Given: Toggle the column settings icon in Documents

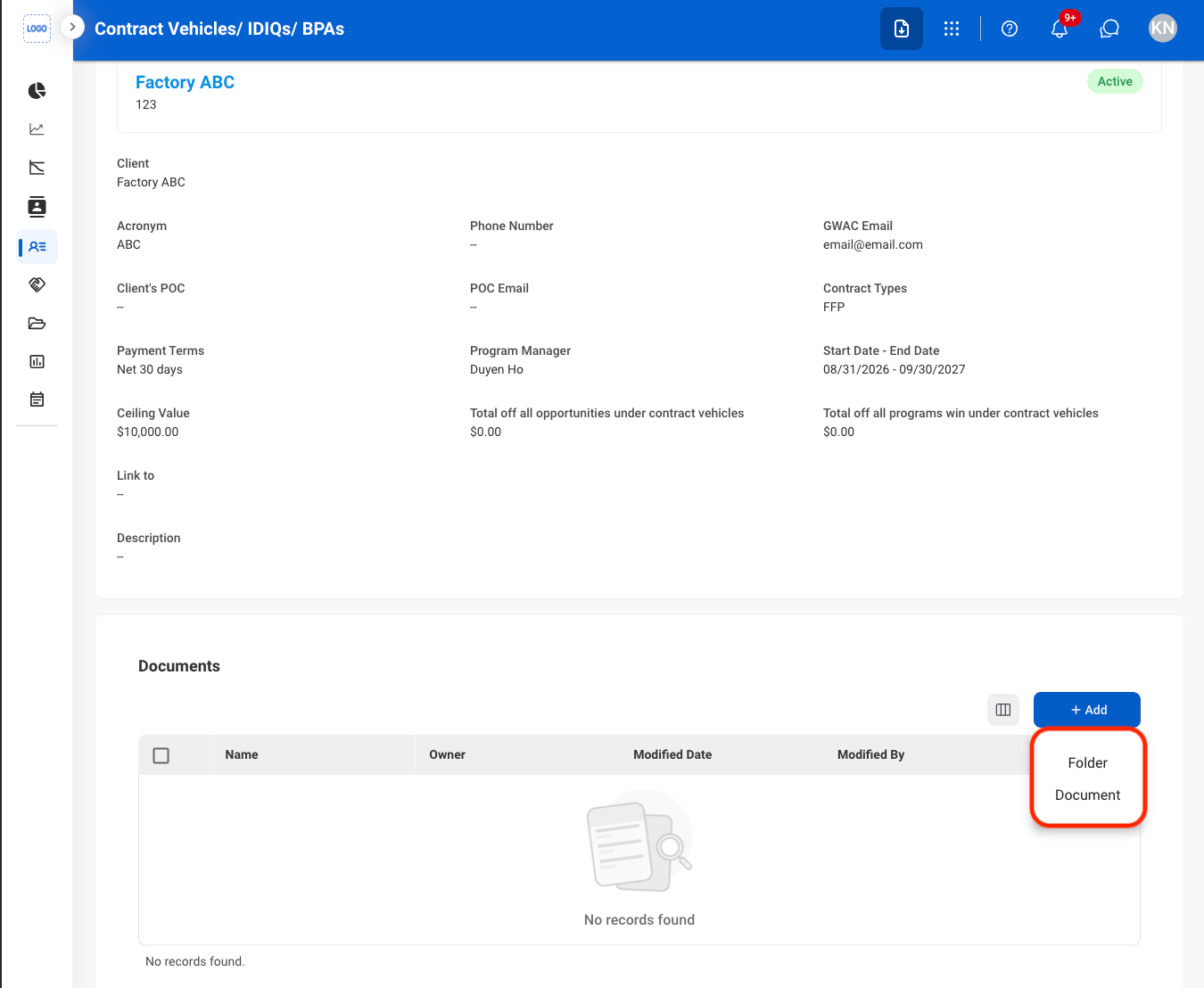Looking at the screenshot, I should click(x=1003, y=710).
